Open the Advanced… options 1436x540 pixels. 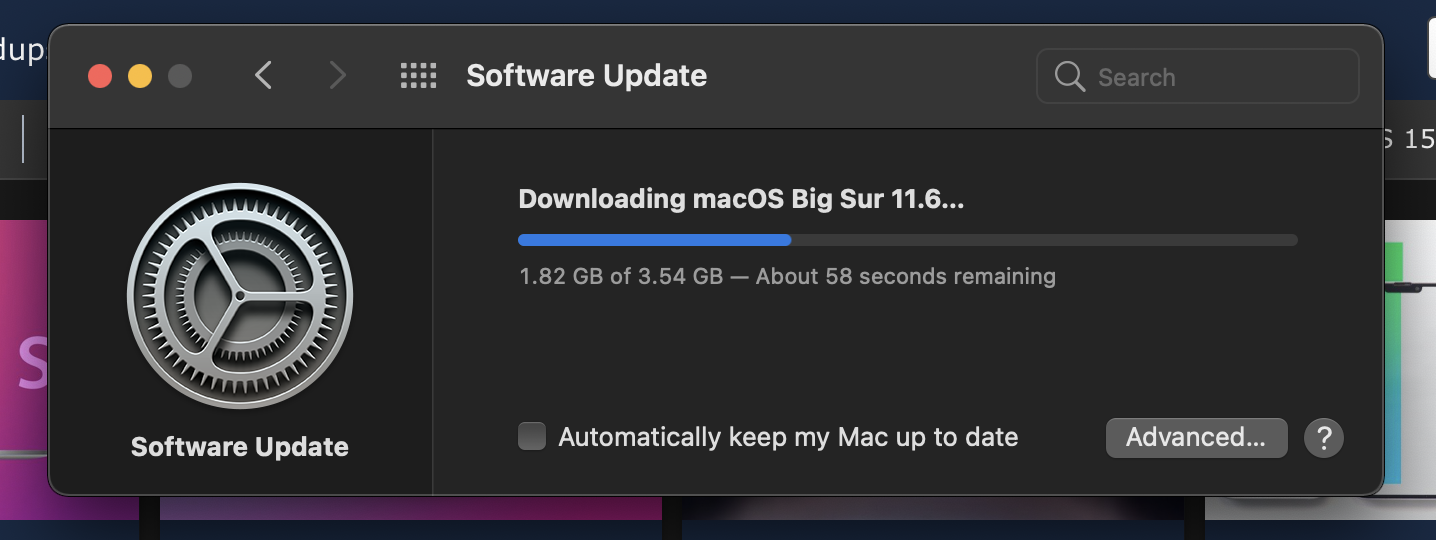click(x=1196, y=438)
